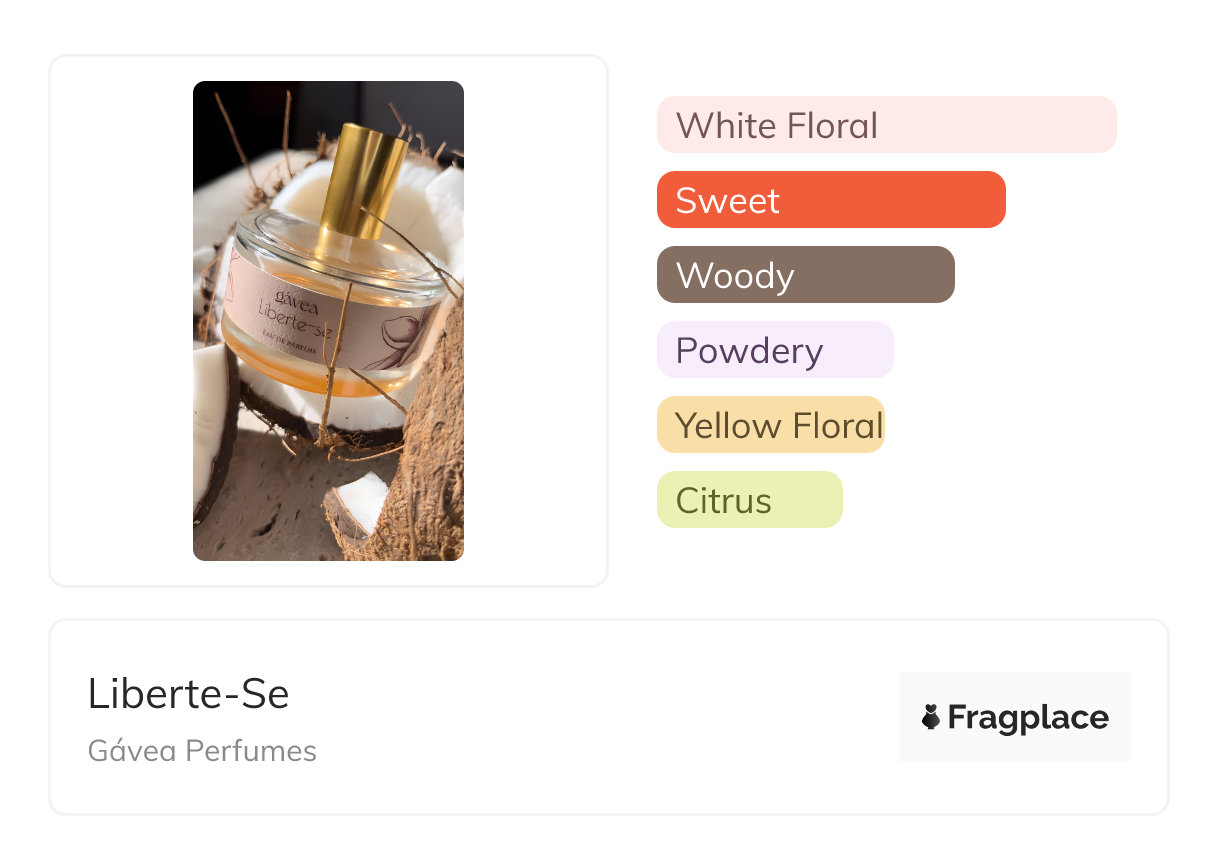Open the Liberte-Se perfume photo

(x=328, y=320)
